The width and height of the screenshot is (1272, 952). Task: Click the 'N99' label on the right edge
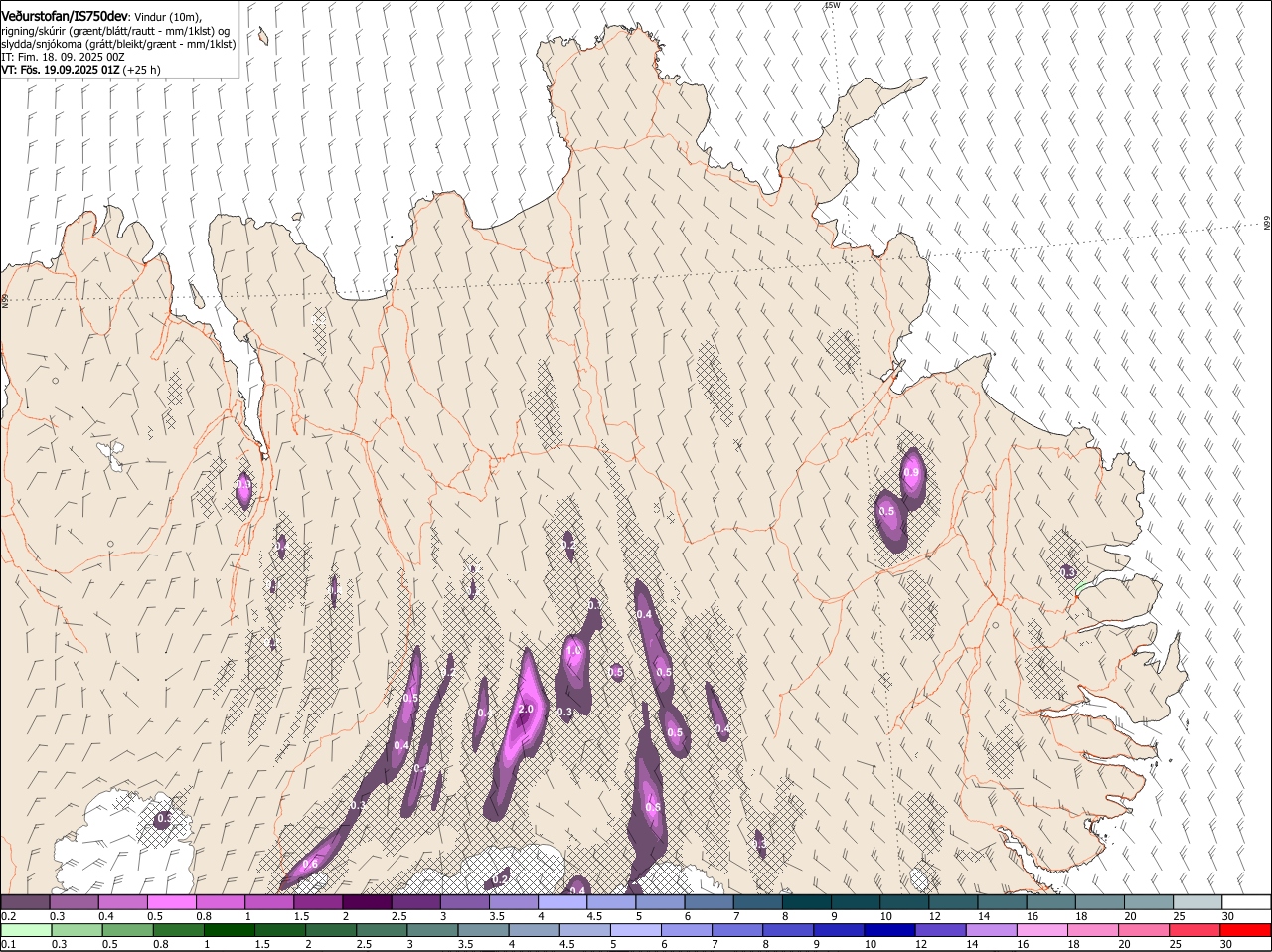(x=1267, y=224)
